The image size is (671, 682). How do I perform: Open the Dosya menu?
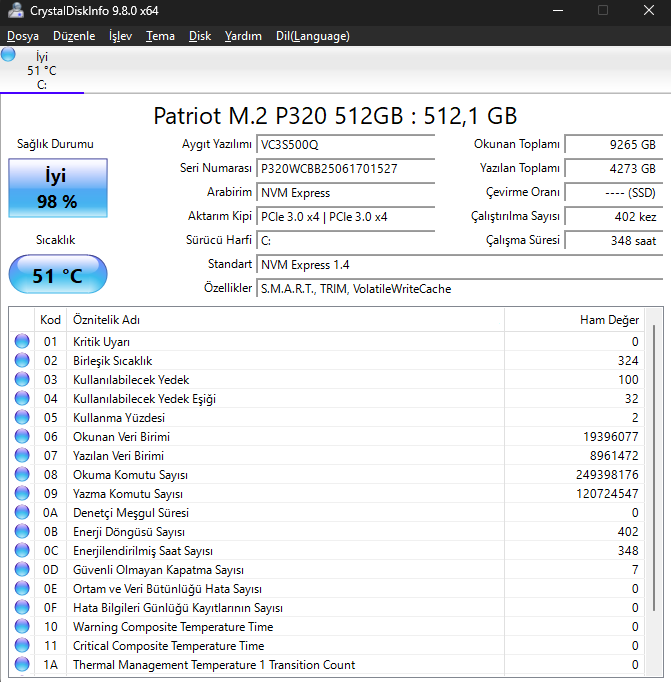23,36
